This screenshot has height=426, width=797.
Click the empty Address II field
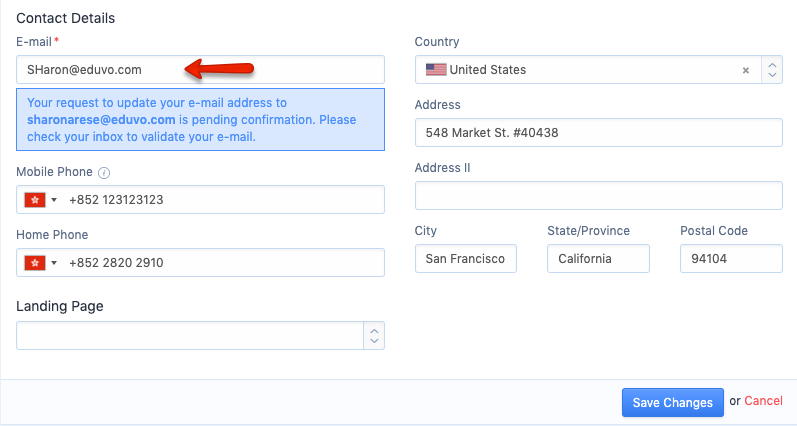[598, 195]
